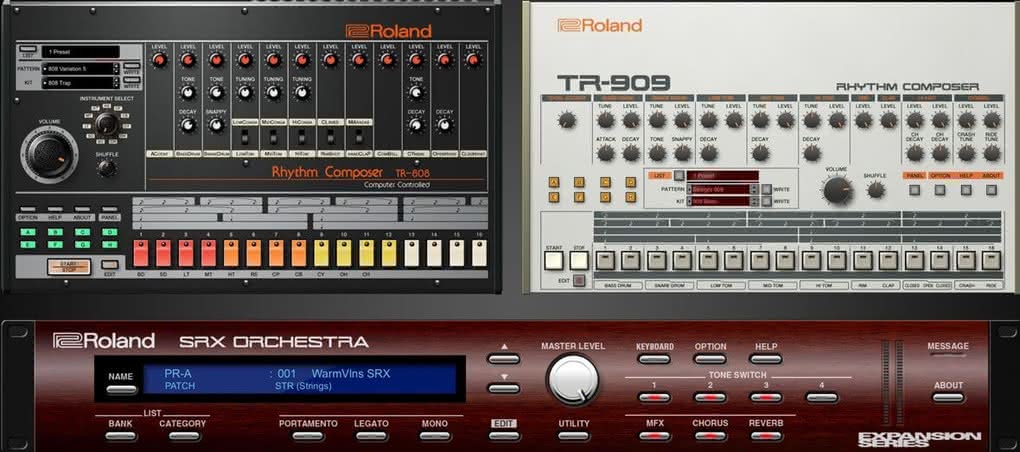
Task: Click START/STOP button on TR-808
Action: coord(68,267)
